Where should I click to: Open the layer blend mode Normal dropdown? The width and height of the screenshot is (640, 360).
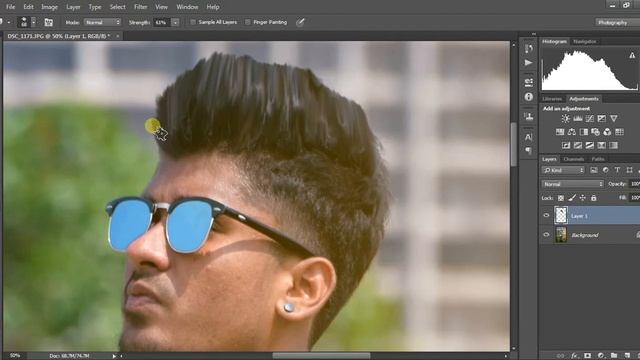(x=573, y=184)
